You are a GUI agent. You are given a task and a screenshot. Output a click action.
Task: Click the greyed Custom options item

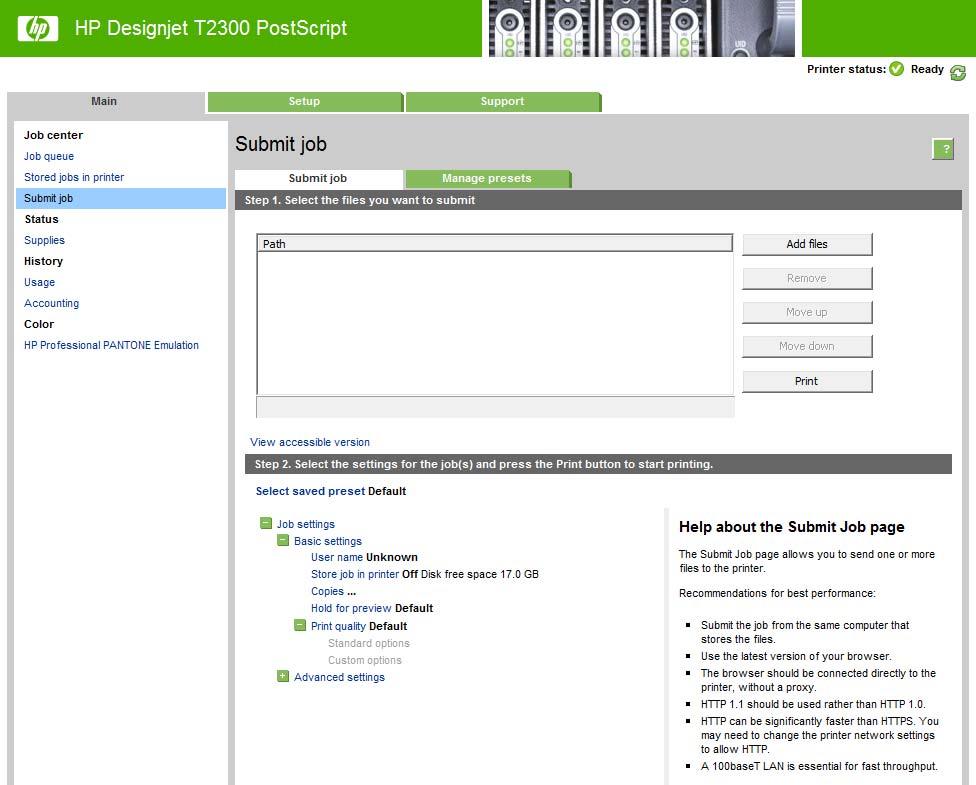click(x=365, y=660)
